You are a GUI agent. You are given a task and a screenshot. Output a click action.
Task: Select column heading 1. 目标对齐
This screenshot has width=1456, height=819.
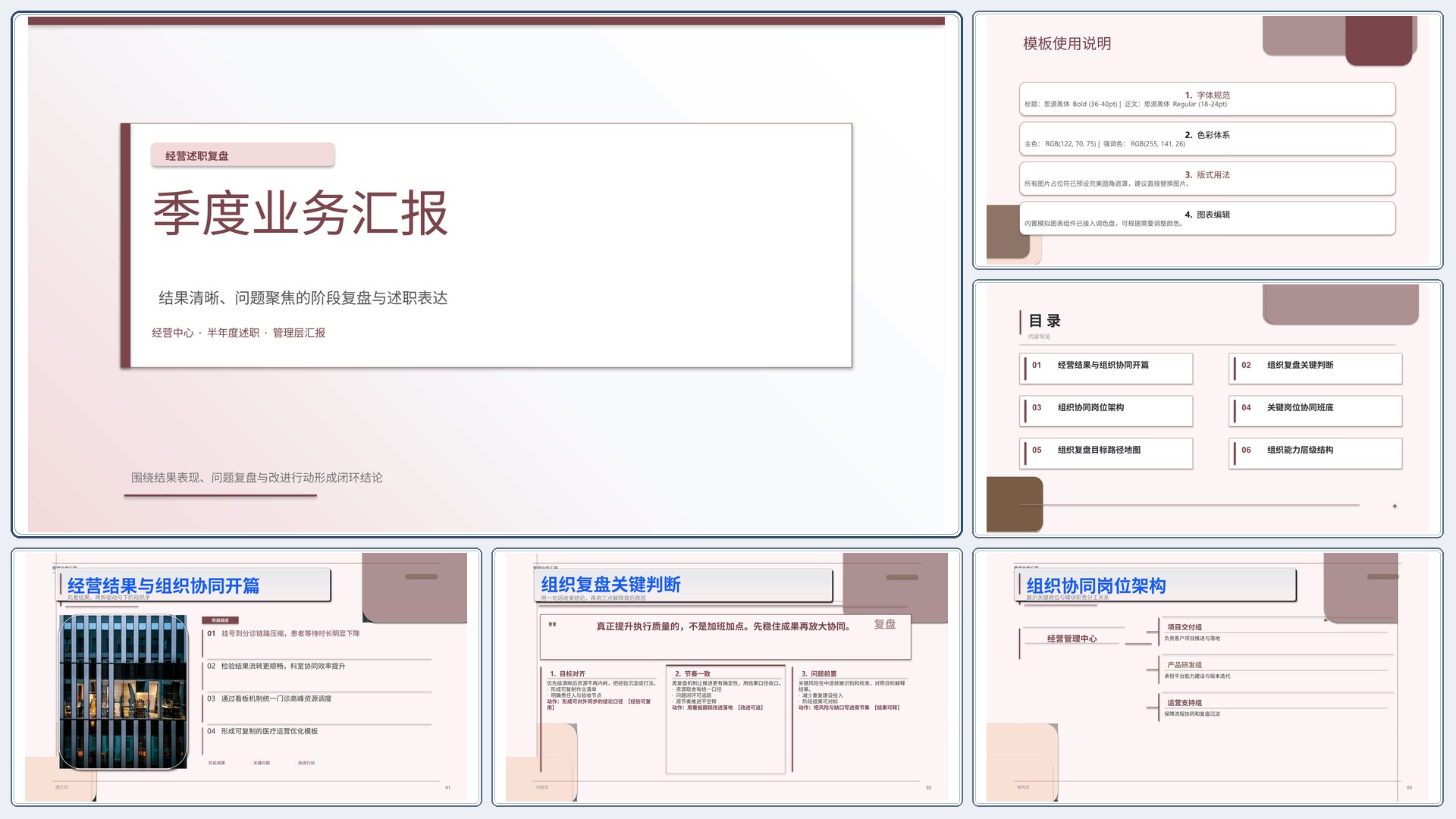567,673
